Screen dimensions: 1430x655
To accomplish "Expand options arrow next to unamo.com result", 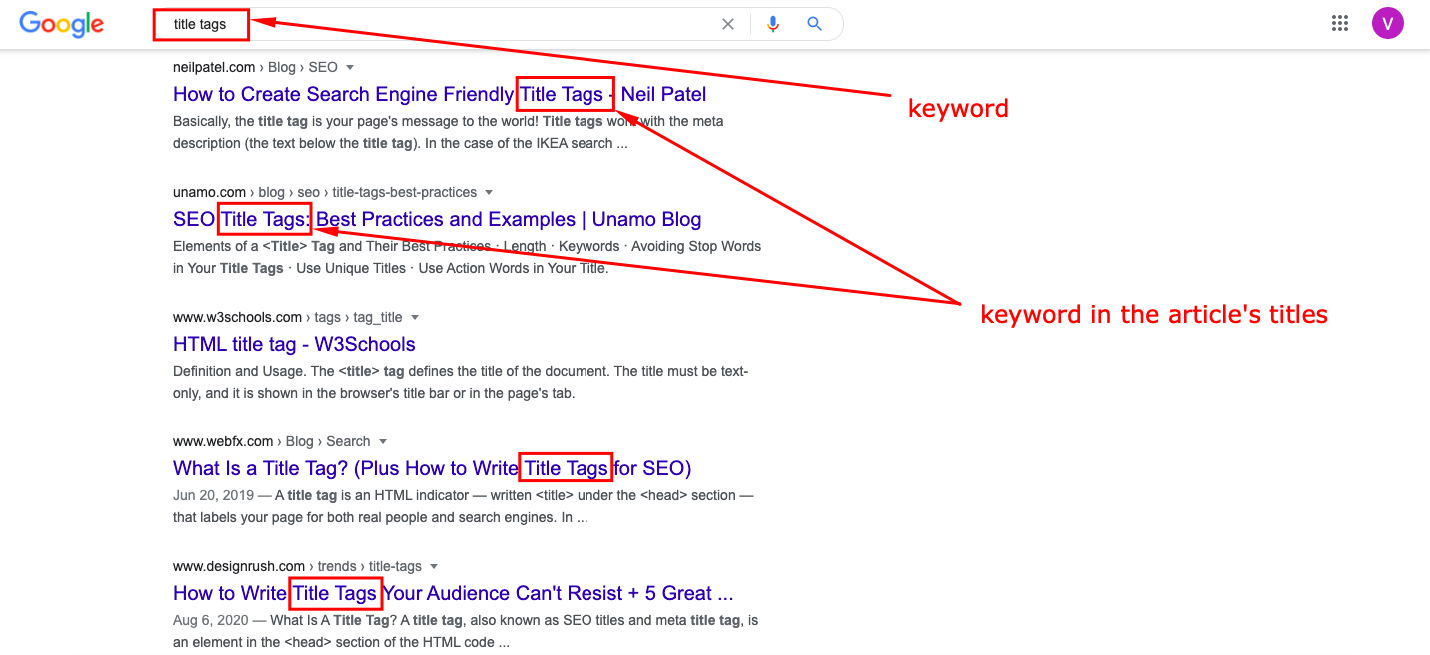I will [x=489, y=192].
